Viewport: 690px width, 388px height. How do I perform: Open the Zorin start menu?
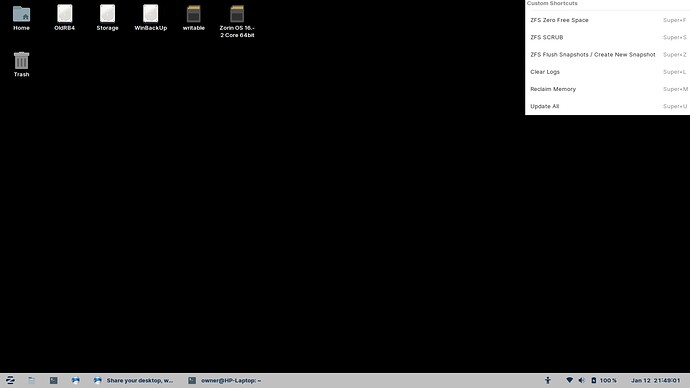10,380
